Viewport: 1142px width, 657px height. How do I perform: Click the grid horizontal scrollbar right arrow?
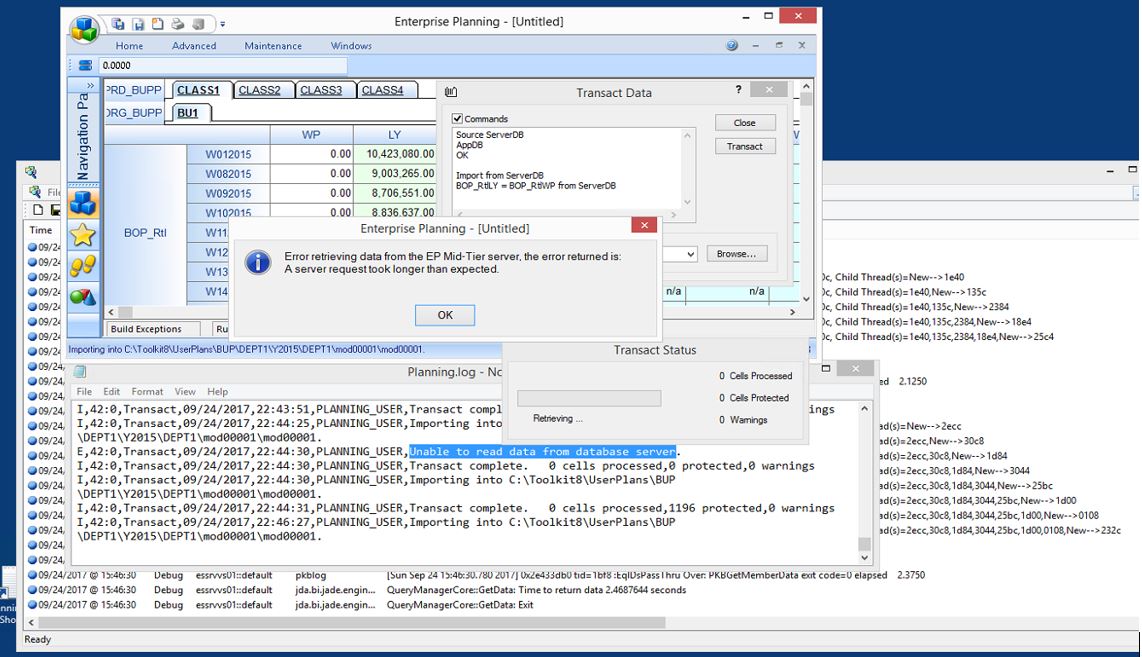tap(792, 312)
